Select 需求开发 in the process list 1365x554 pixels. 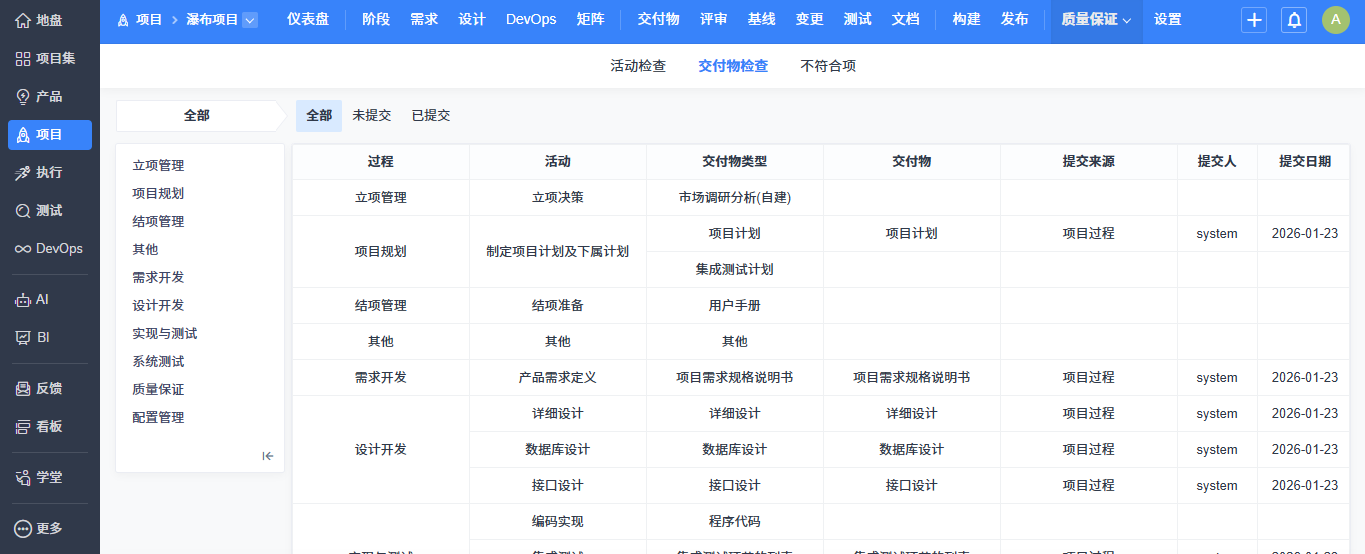(158, 277)
